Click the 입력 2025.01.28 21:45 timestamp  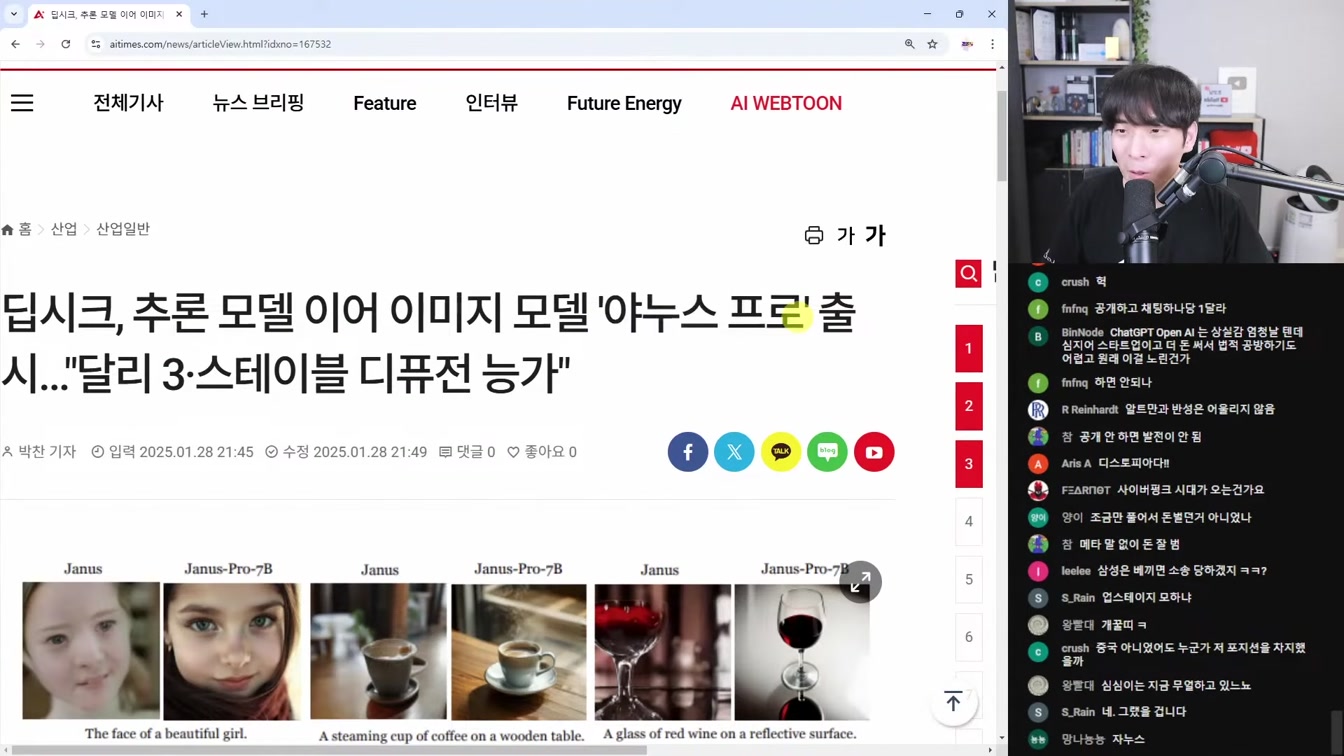(x=172, y=452)
